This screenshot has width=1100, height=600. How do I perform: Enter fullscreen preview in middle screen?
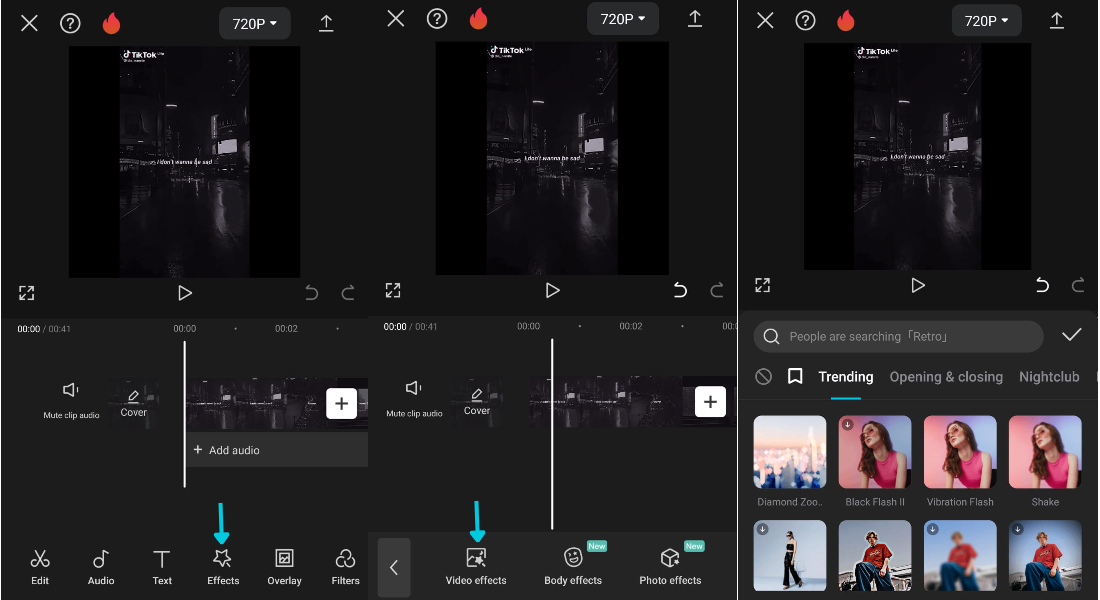point(393,290)
